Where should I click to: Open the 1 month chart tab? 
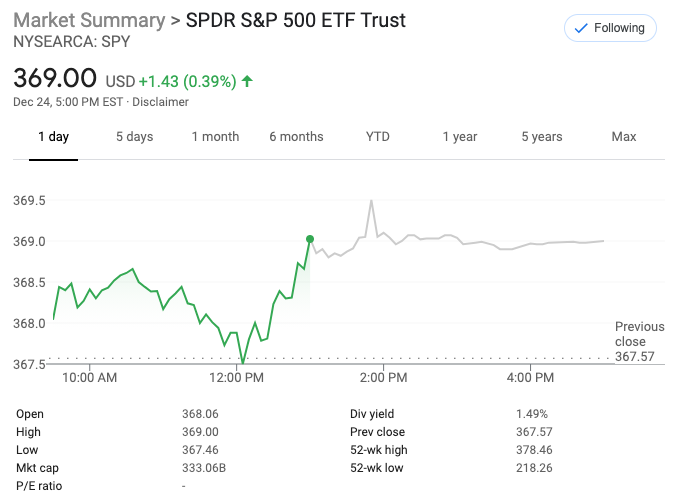(215, 137)
